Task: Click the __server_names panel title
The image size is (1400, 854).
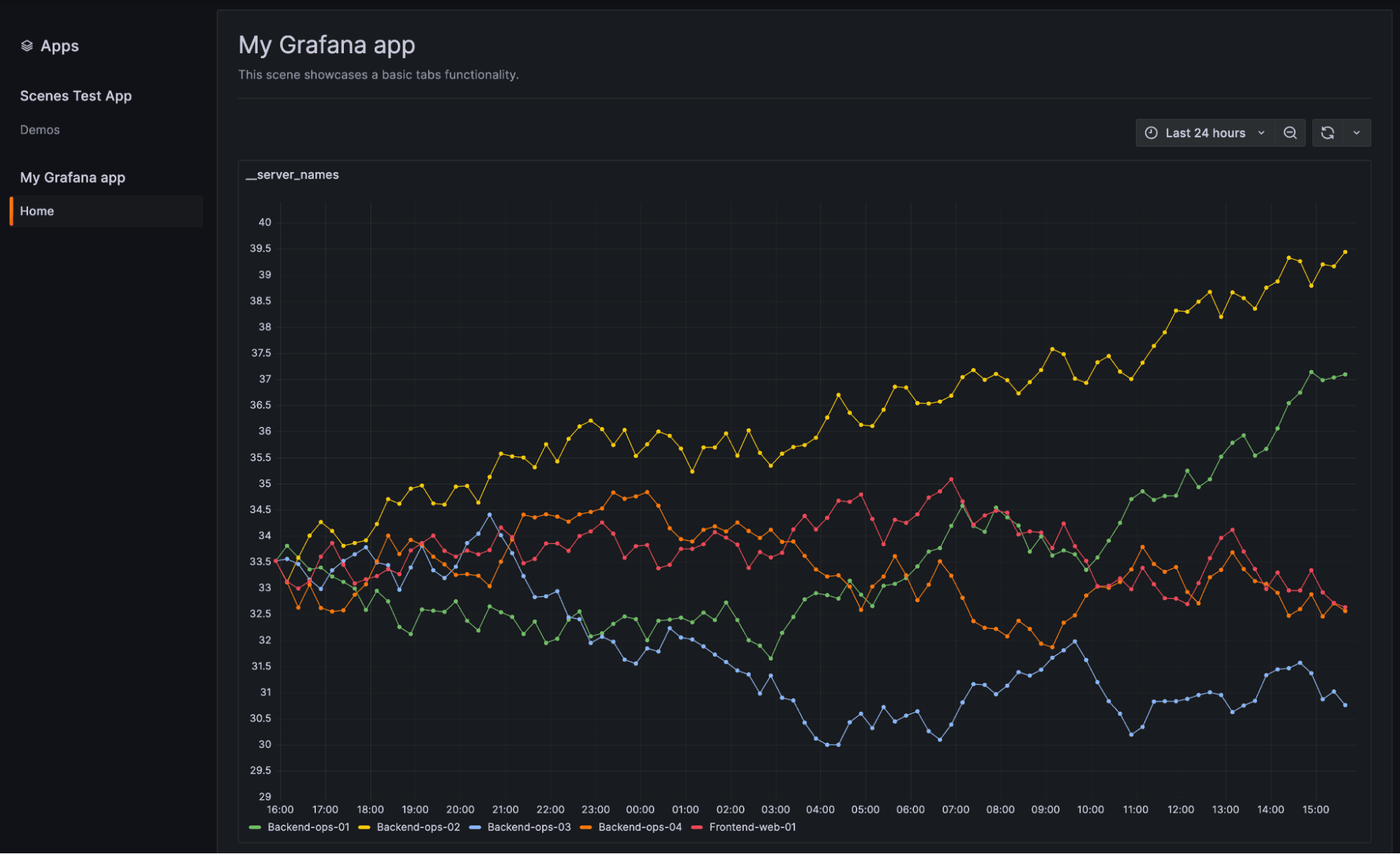Action: 292,174
